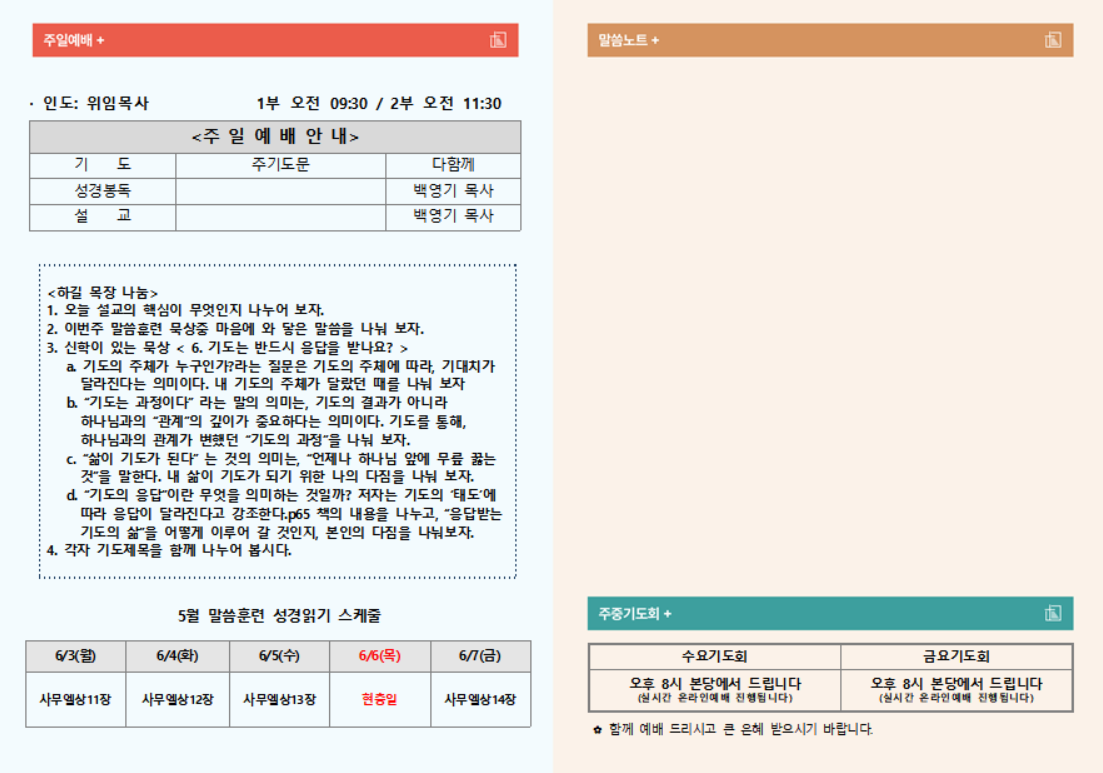The image size is (1103, 773).
Task: Click 백영기 목사 in the 설교 row
Action: click(x=453, y=216)
